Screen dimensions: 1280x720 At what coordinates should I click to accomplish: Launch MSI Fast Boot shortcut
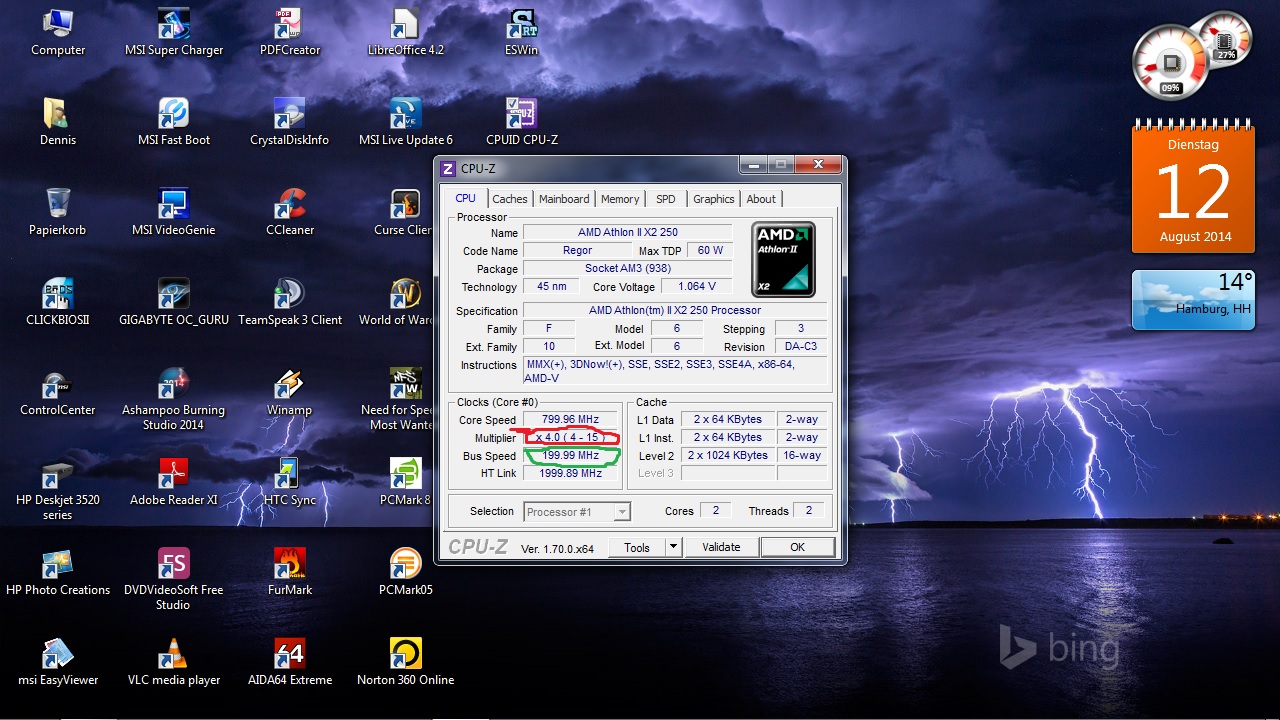[x=174, y=122]
